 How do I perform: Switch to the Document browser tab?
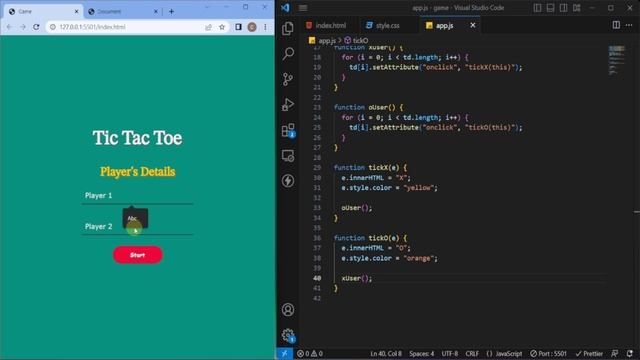pyautogui.click(x=122, y=11)
